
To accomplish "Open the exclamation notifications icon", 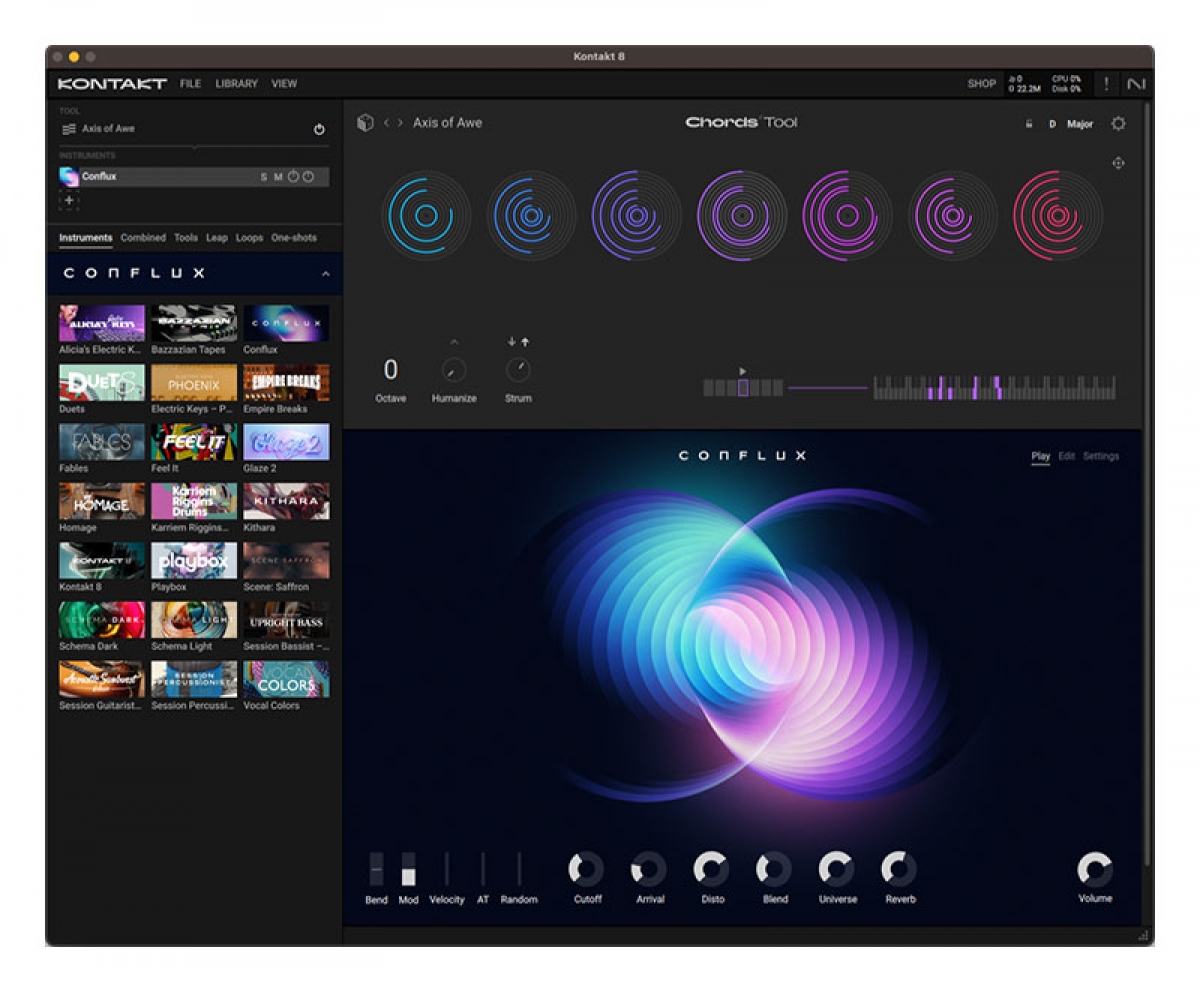I will [x=1106, y=84].
